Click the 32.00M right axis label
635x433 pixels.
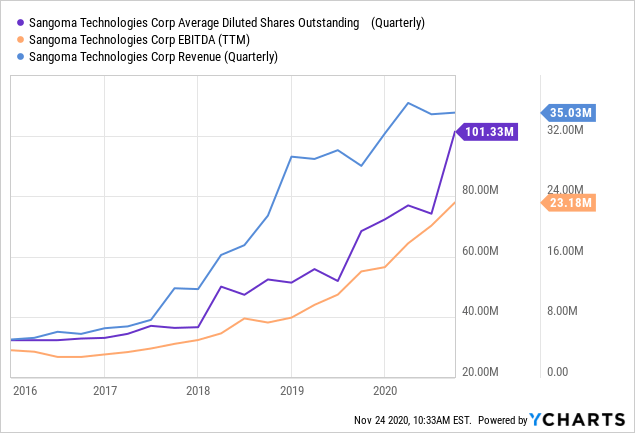[565, 130]
